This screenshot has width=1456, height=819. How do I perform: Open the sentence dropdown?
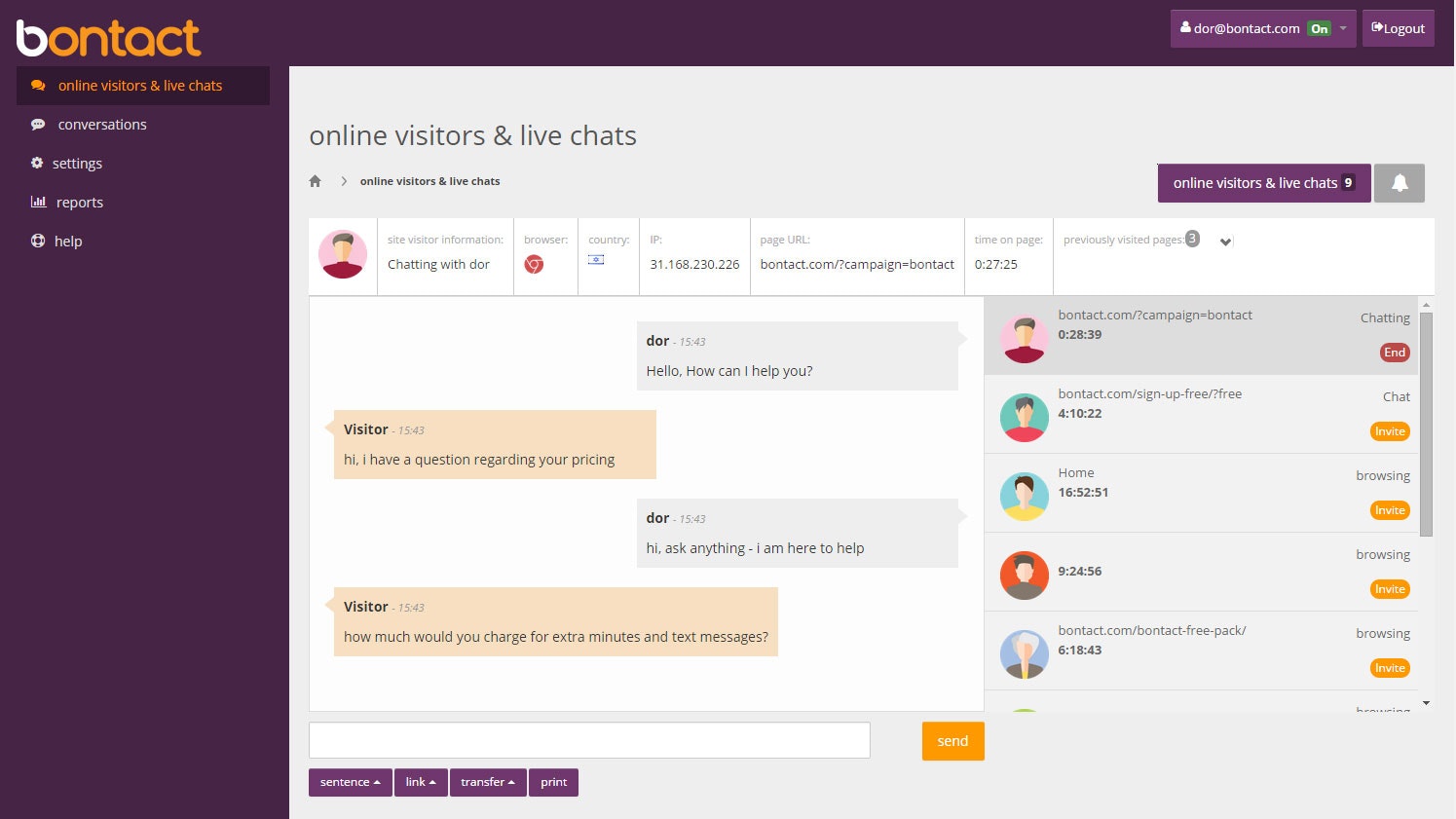click(x=351, y=782)
